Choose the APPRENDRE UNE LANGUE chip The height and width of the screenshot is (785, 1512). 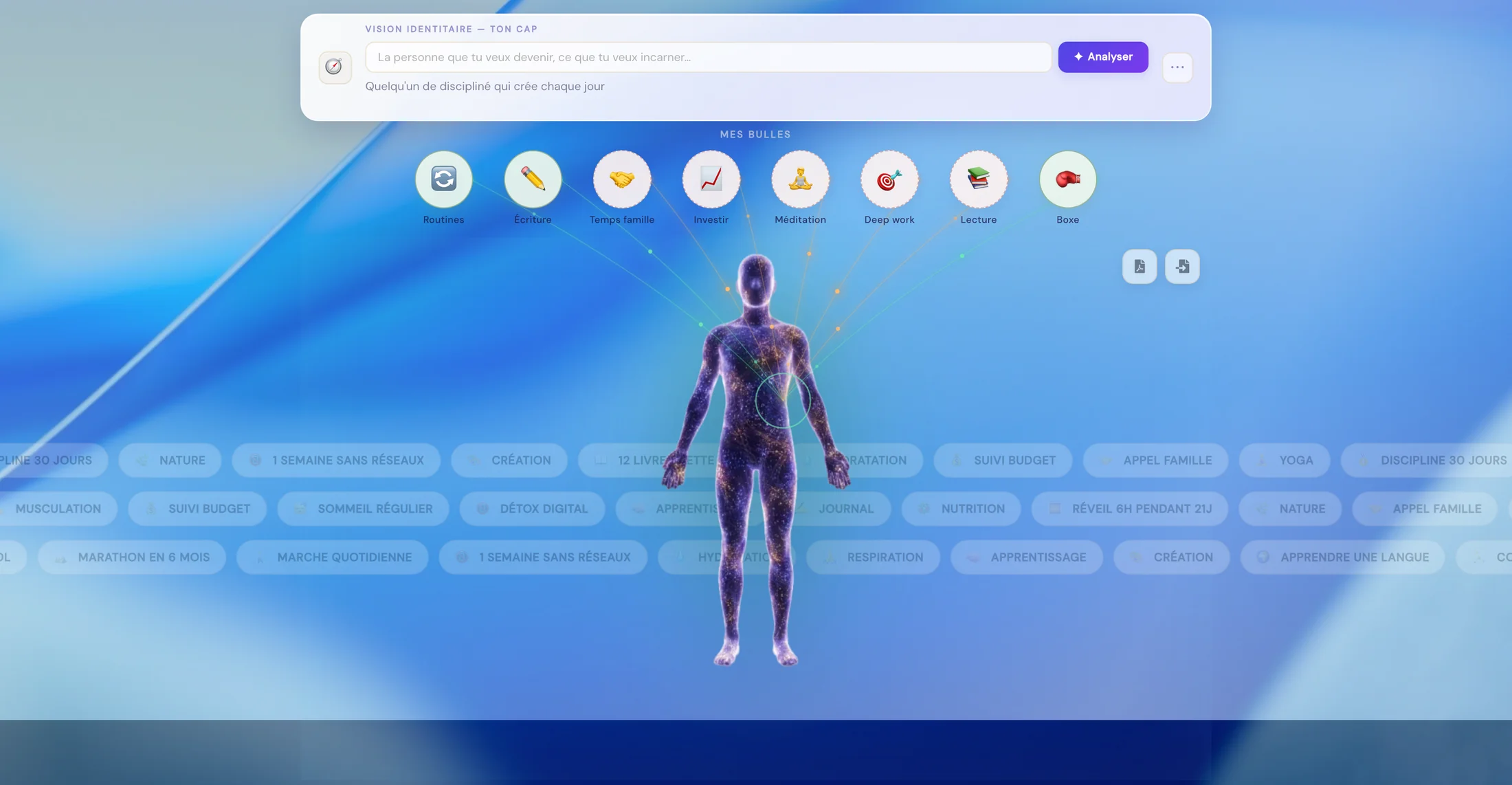click(x=1343, y=557)
